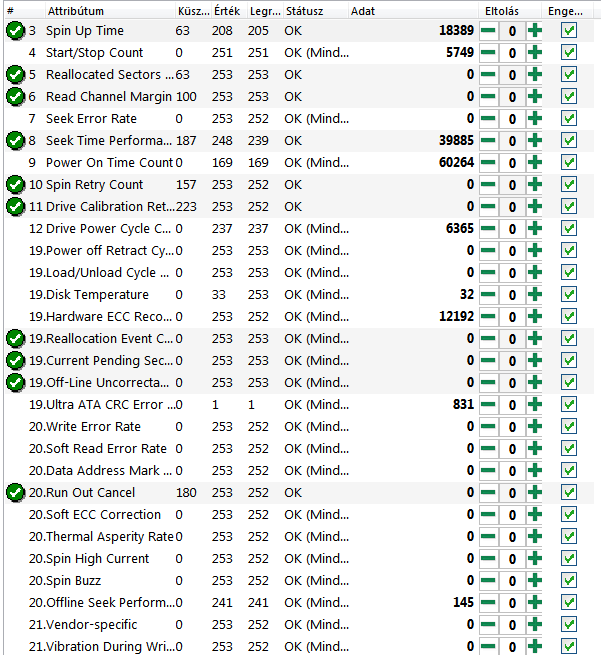Toggle enable checkbox for Spin High Current
Image resolution: width=601 pixels, height=655 pixels.
point(569,559)
